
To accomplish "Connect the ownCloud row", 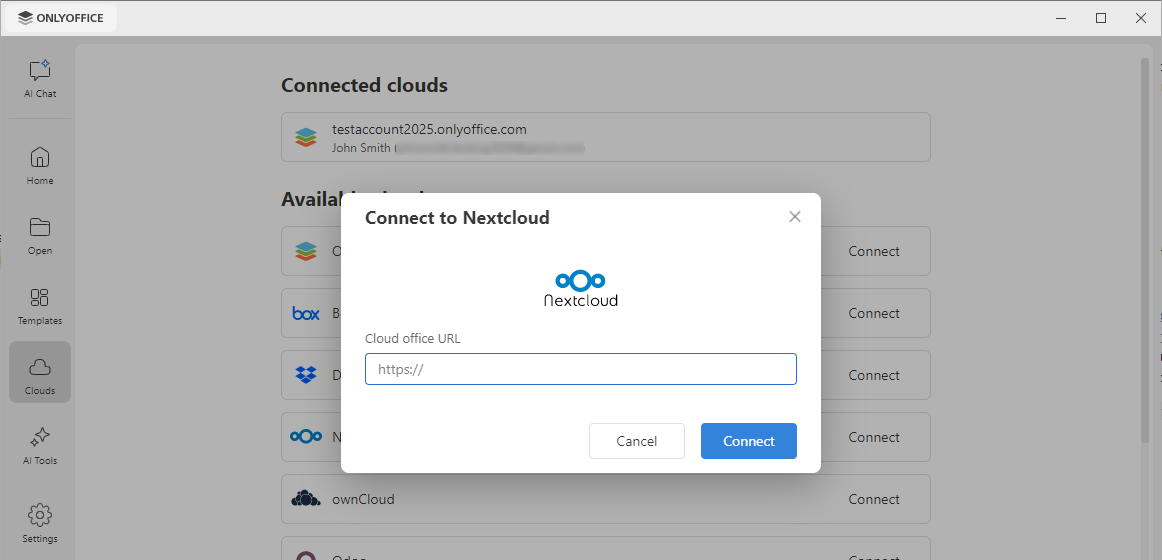I will coord(874,499).
